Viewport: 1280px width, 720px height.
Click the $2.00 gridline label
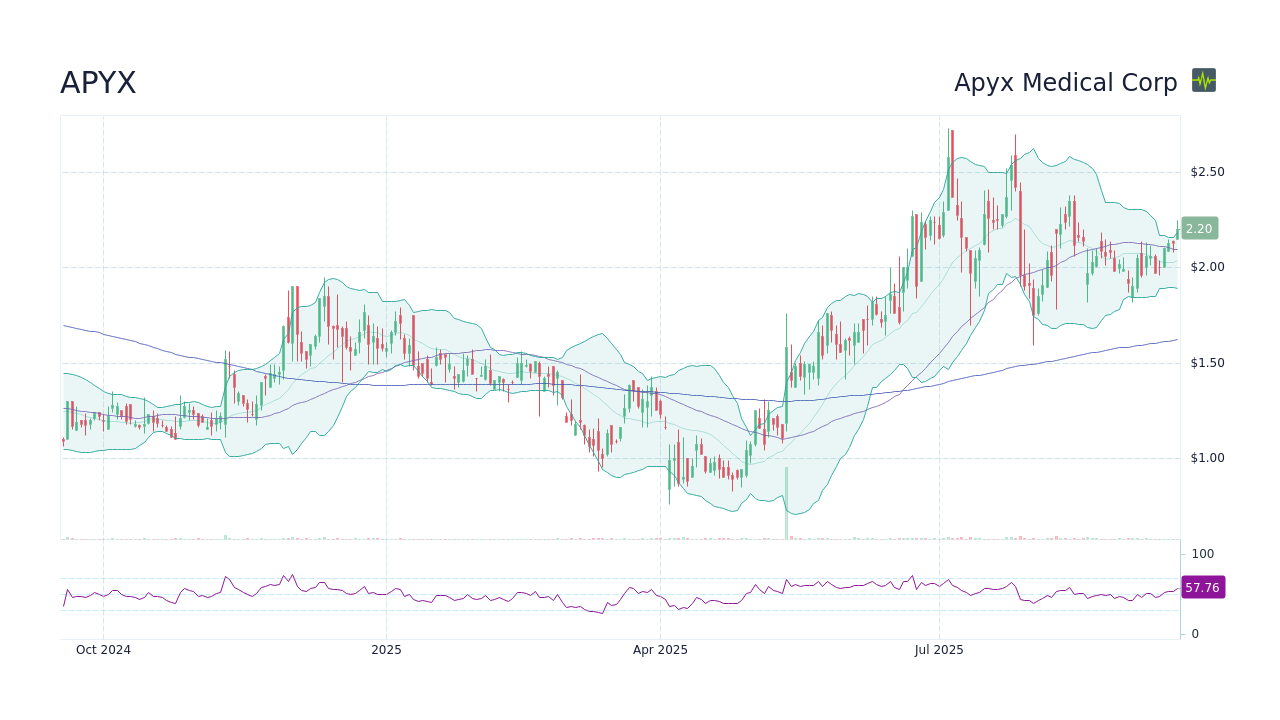1209,267
